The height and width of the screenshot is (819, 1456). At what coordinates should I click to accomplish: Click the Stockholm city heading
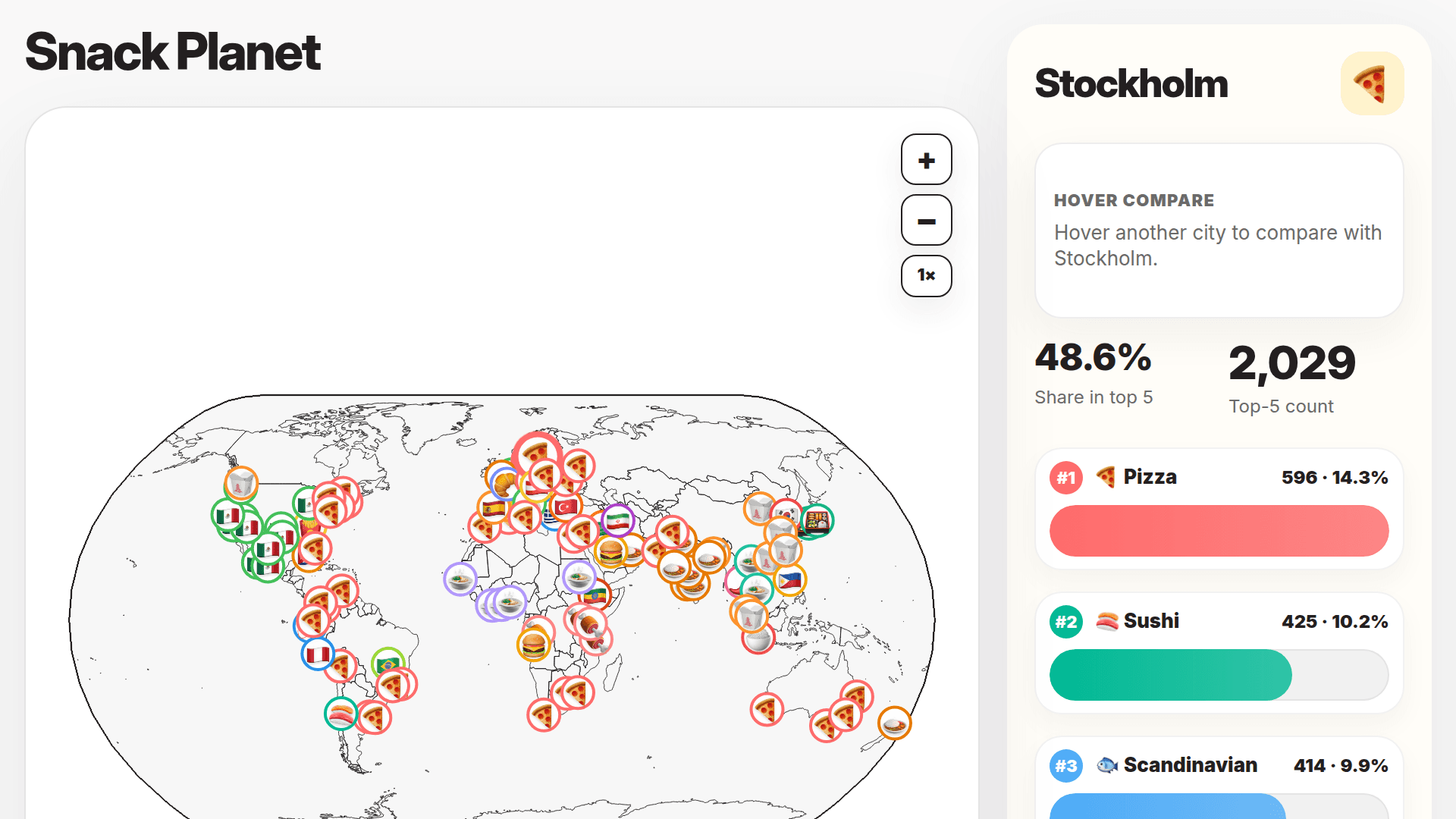(x=1131, y=83)
